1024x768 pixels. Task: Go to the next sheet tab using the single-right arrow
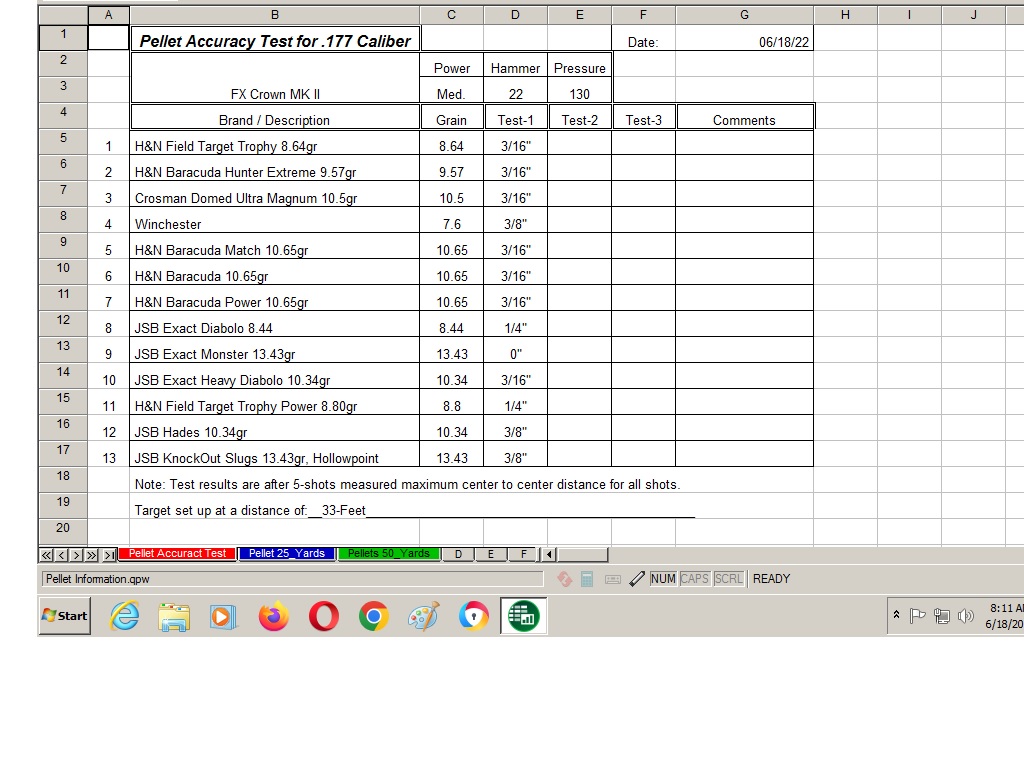(x=76, y=555)
